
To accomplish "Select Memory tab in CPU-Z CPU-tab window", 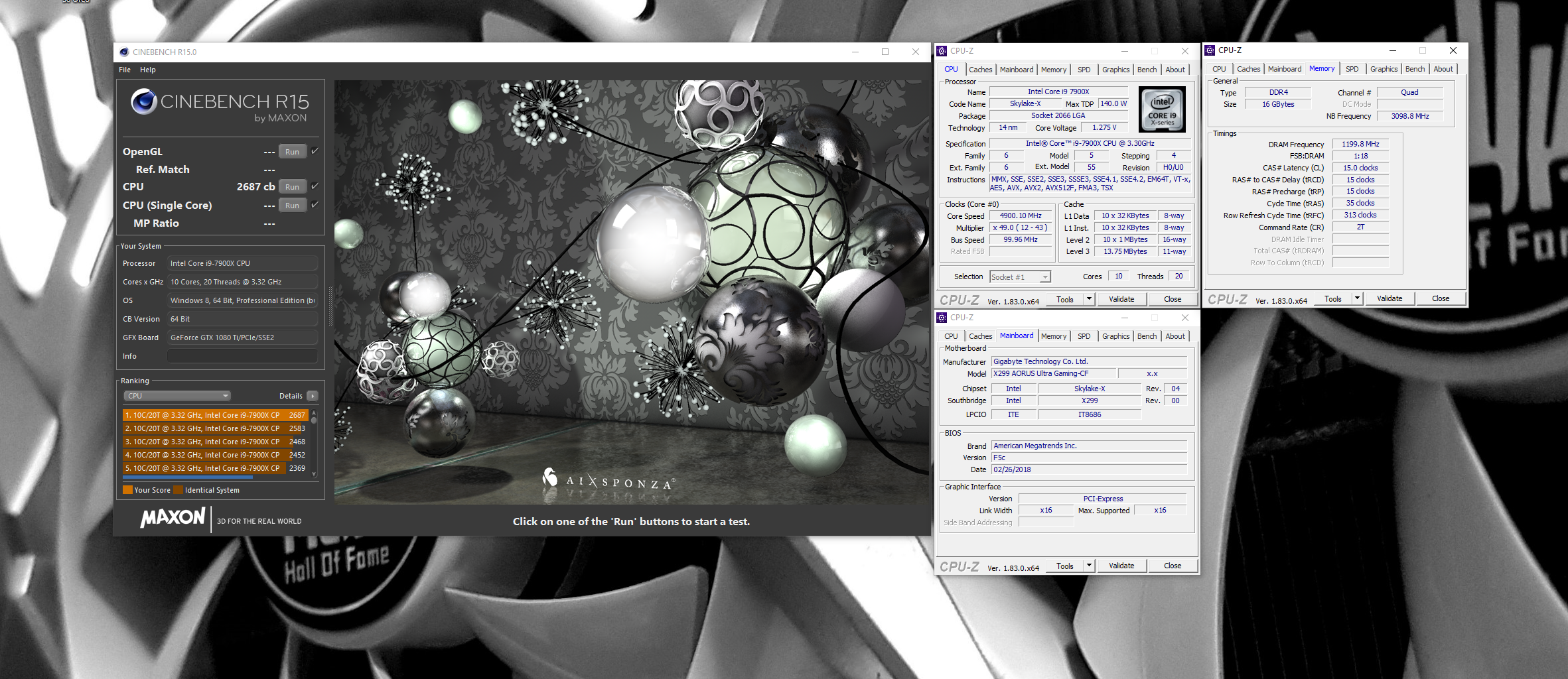I will pyautogui.click(x=1054, y=70).
